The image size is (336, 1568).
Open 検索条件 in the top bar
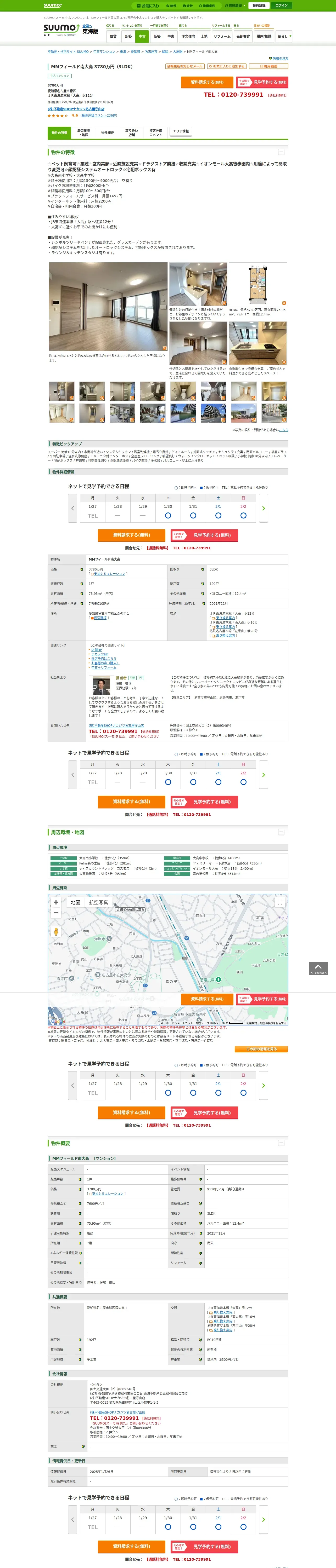click(x=207, y=5)
